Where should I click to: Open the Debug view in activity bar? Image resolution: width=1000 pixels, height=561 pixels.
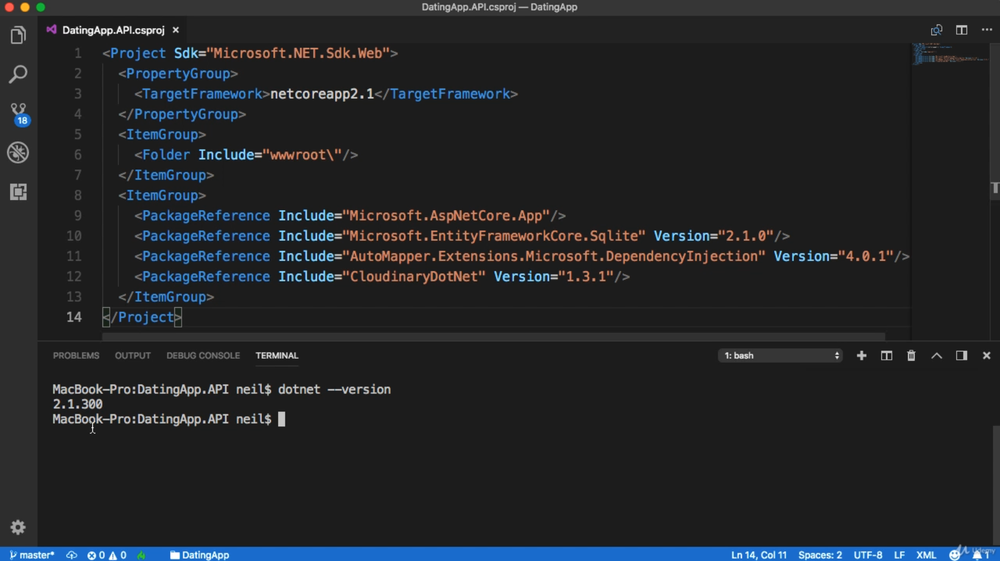point(18,152)
